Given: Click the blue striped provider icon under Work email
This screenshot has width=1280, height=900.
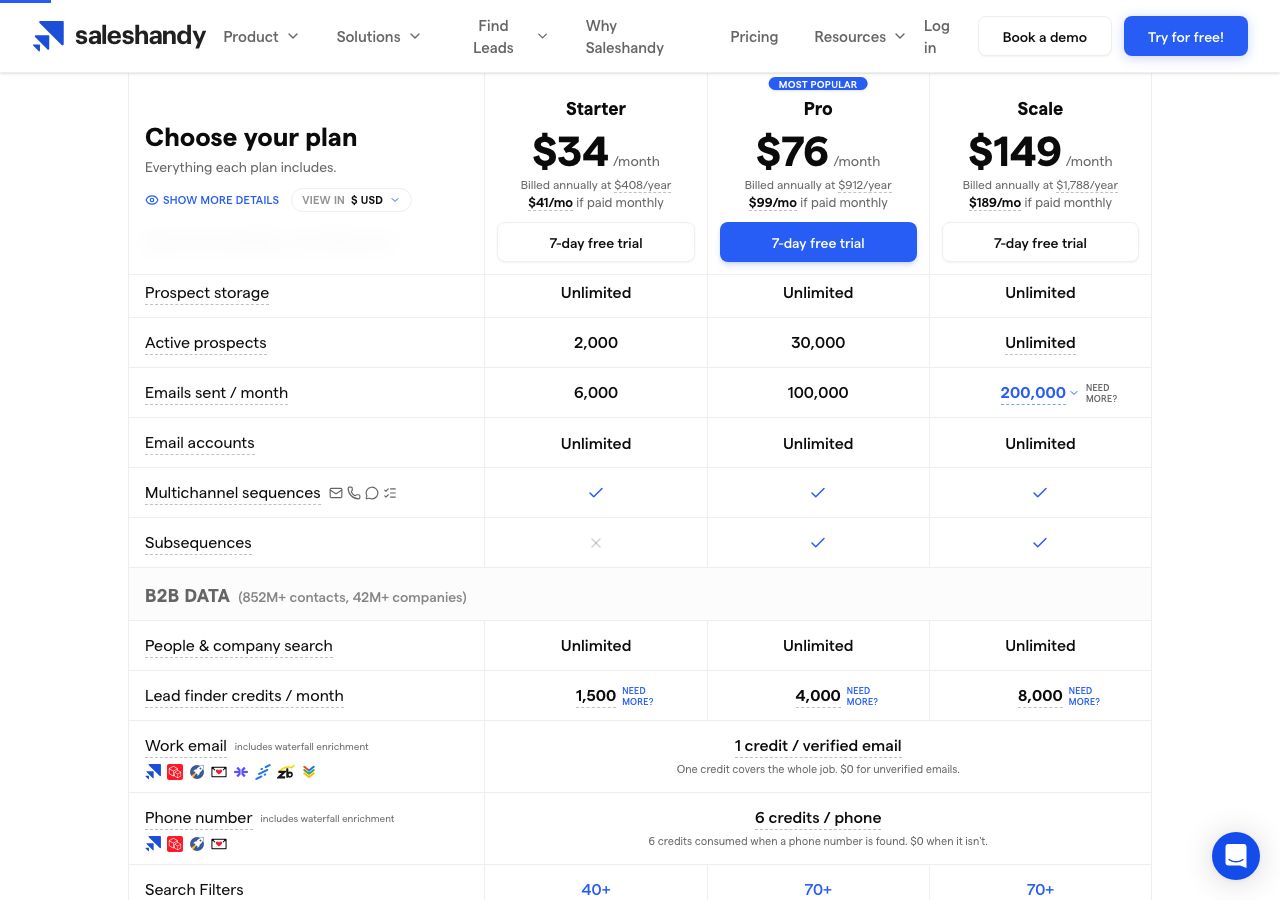Looking at the screenshot, I should [x=263, y=772].
